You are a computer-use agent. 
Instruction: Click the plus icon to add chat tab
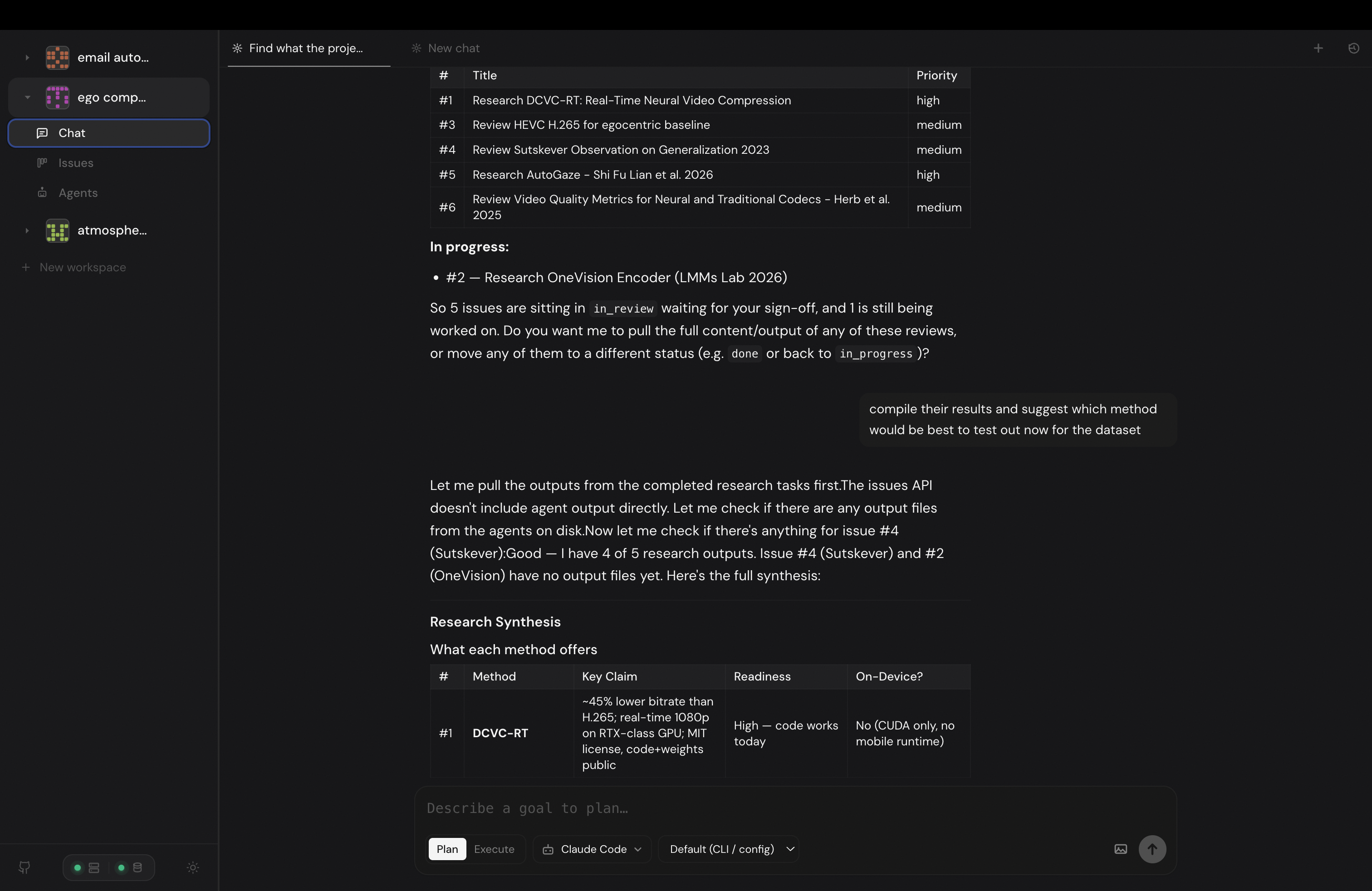click(1318, 49)
